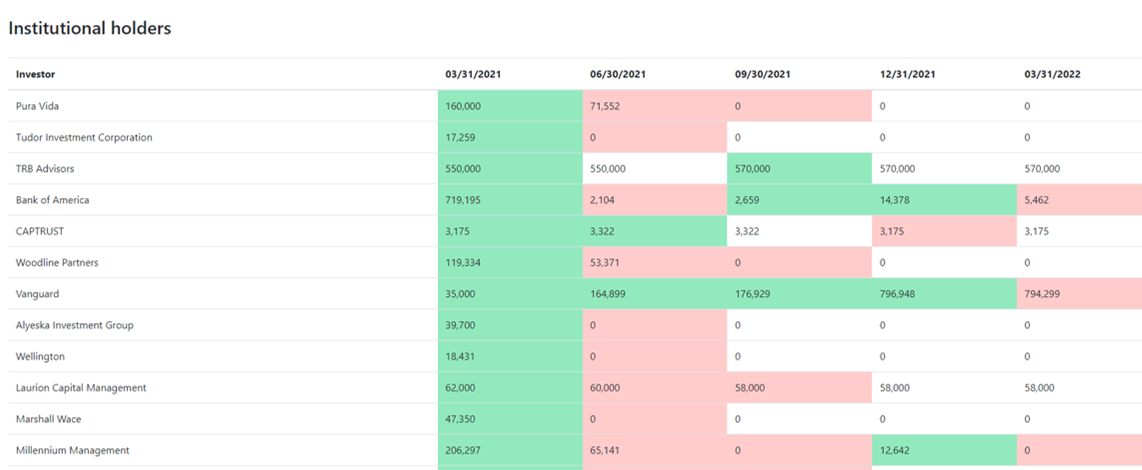Click Wellington's 18,431 cell

tap(511, 356)
